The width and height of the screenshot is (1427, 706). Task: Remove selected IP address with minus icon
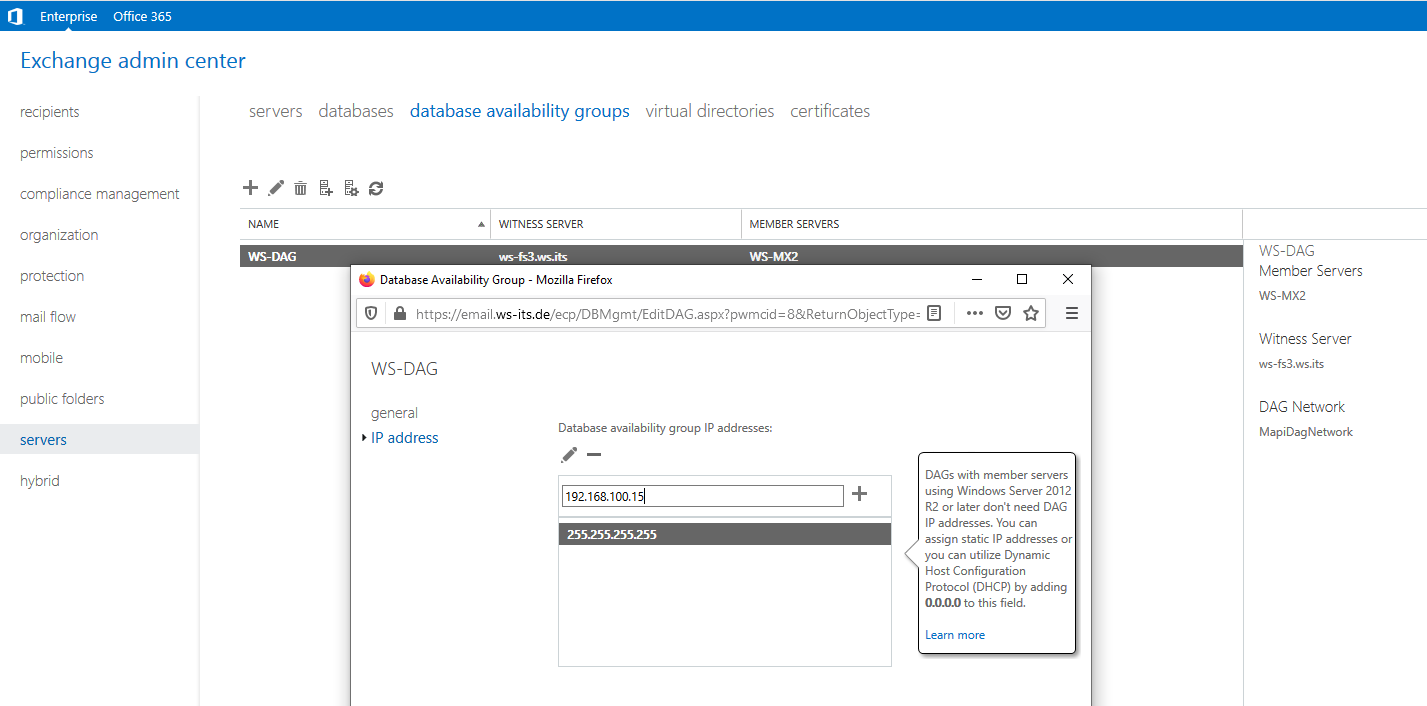(x=594, y=455)
